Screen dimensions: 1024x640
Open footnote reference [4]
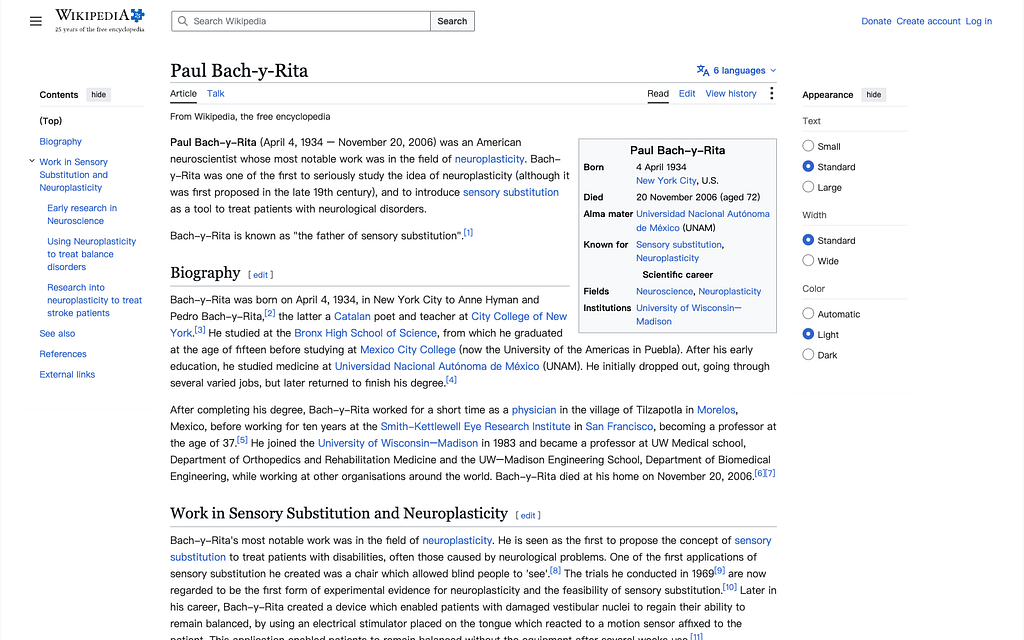tap(451, 379)
